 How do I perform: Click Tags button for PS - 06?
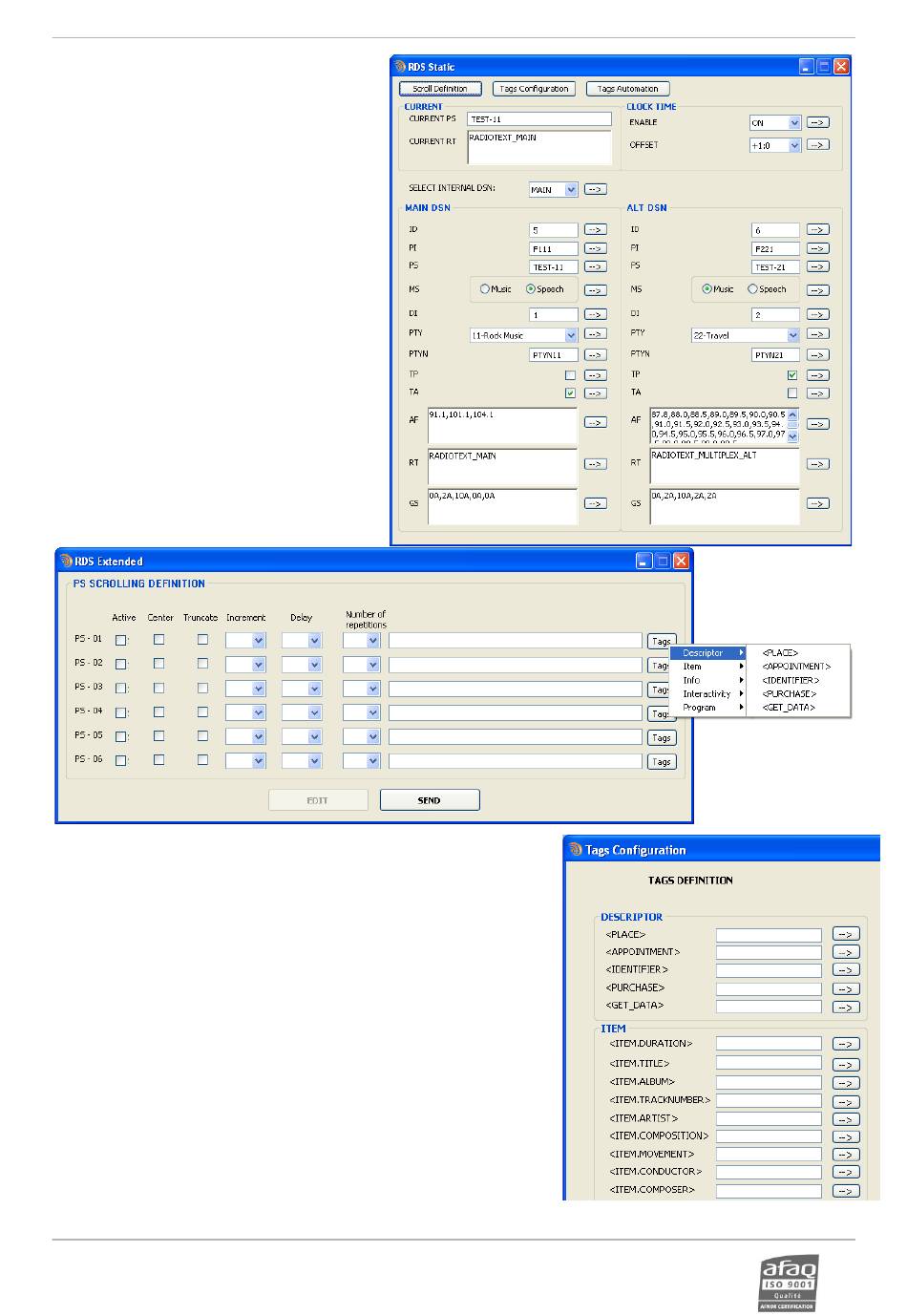[661, 762]
